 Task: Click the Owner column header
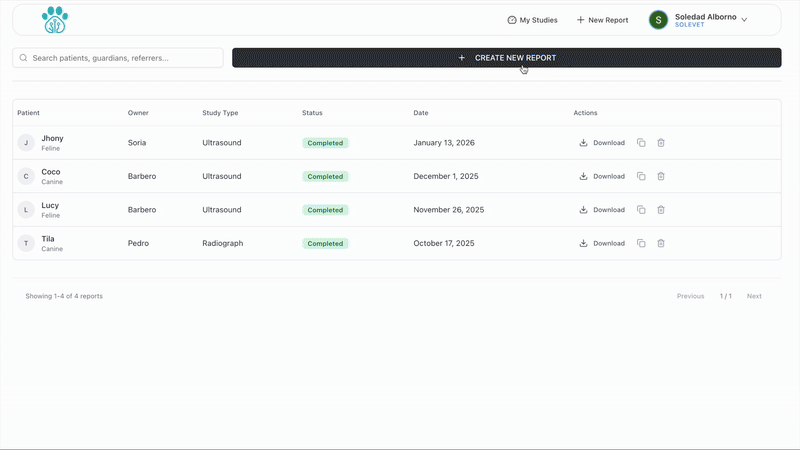(138, 113)
